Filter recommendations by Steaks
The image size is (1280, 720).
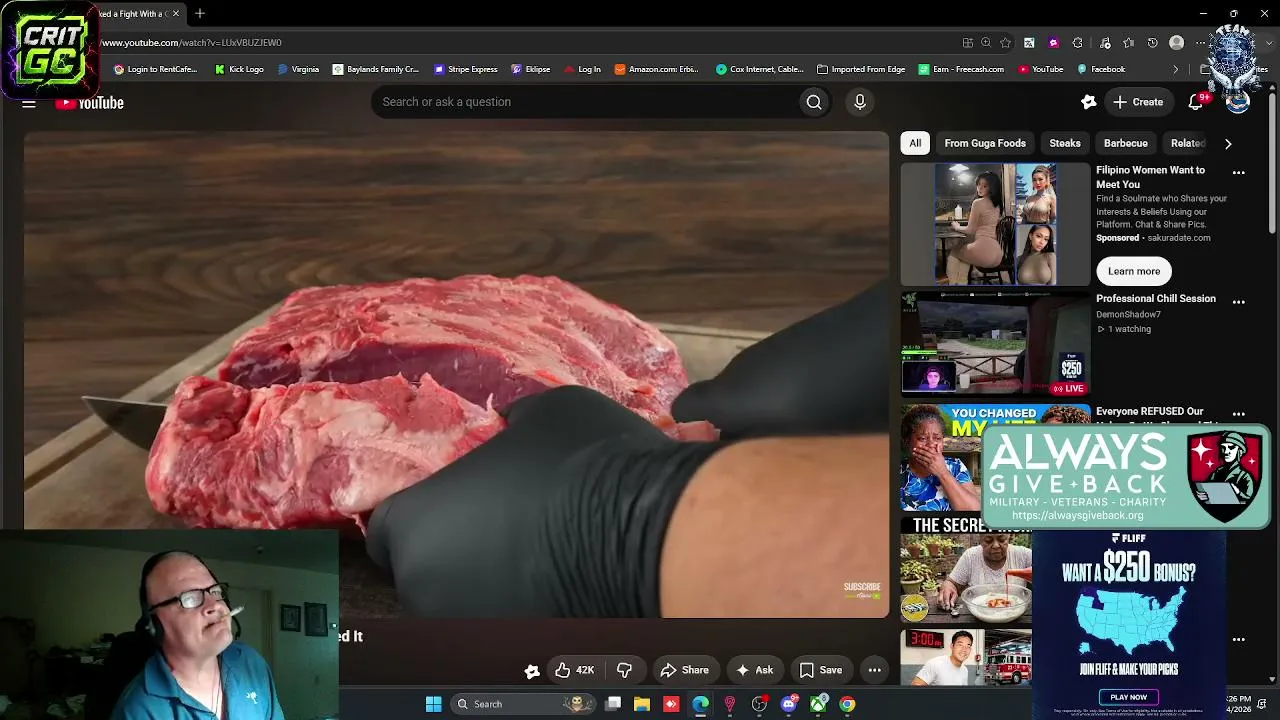point(1065,144)
